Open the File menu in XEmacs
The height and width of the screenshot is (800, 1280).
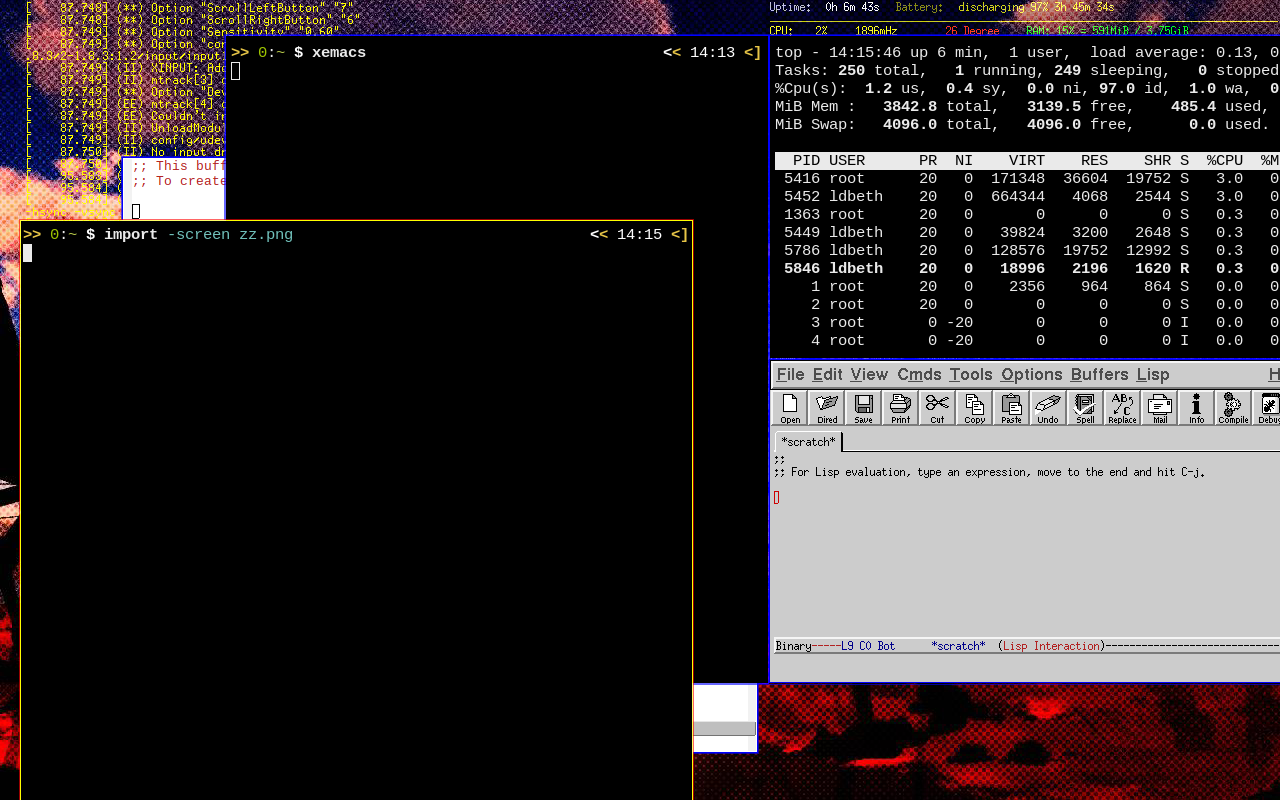pyautogui.click(x=790, y=374)
